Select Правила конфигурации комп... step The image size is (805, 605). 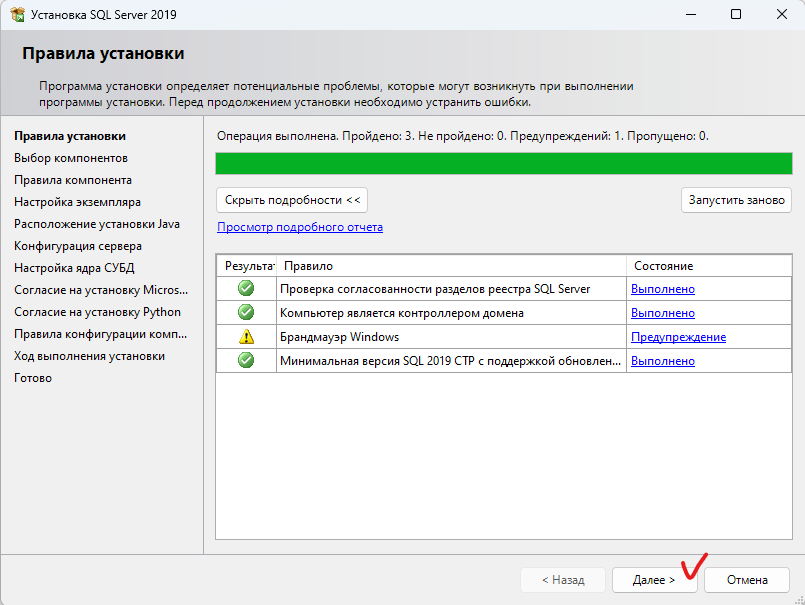(x=101, y=334)
